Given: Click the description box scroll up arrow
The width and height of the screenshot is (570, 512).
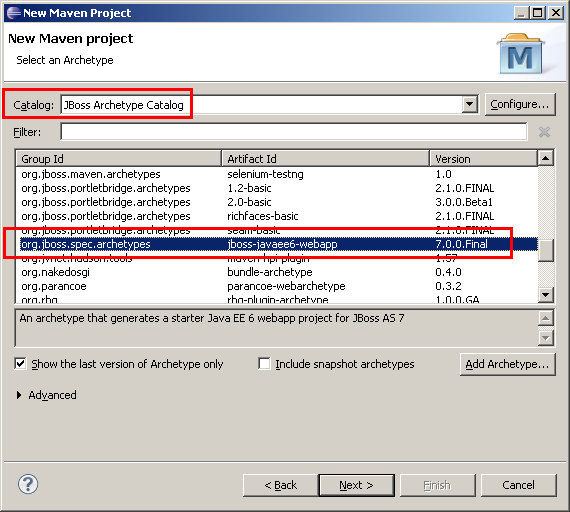Looking at the screenshot, I should (x=545, y=319).
